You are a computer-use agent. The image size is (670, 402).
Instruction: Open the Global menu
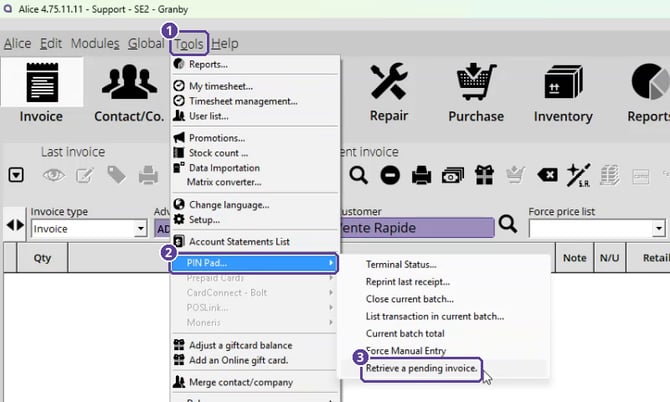pyautogui.click(x=146, y=44)
